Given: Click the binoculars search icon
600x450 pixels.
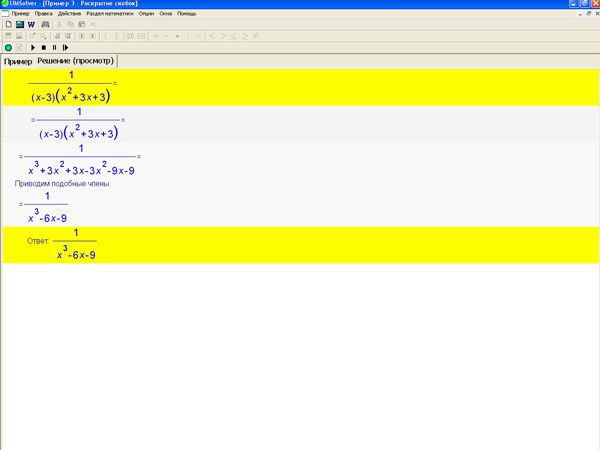Looking at the screenshot, I should pos(44,24).
